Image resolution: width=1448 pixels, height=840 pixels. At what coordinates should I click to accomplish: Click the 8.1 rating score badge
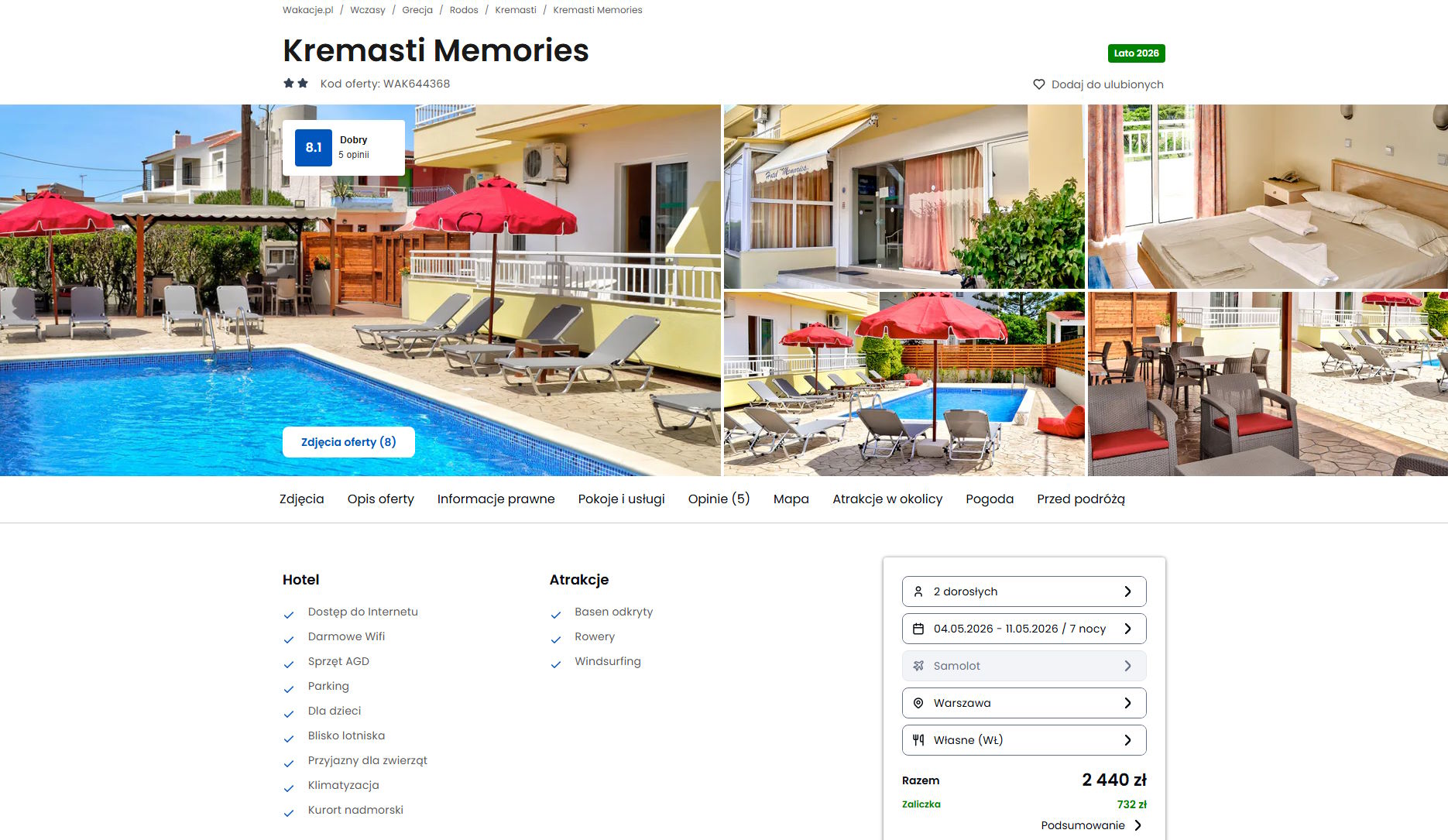pos(314,147)
